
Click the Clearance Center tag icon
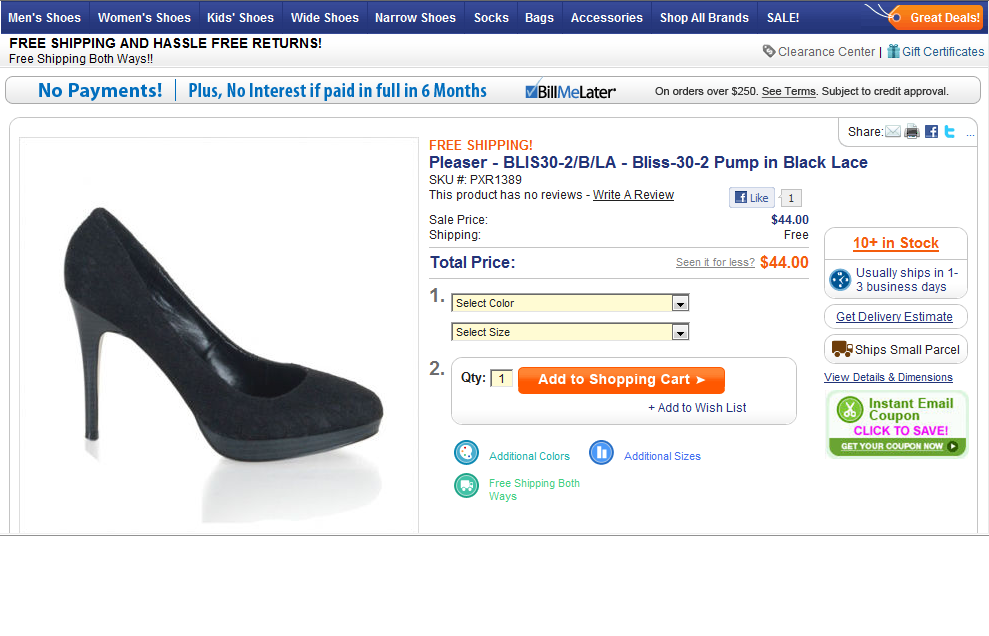[769, 51]
